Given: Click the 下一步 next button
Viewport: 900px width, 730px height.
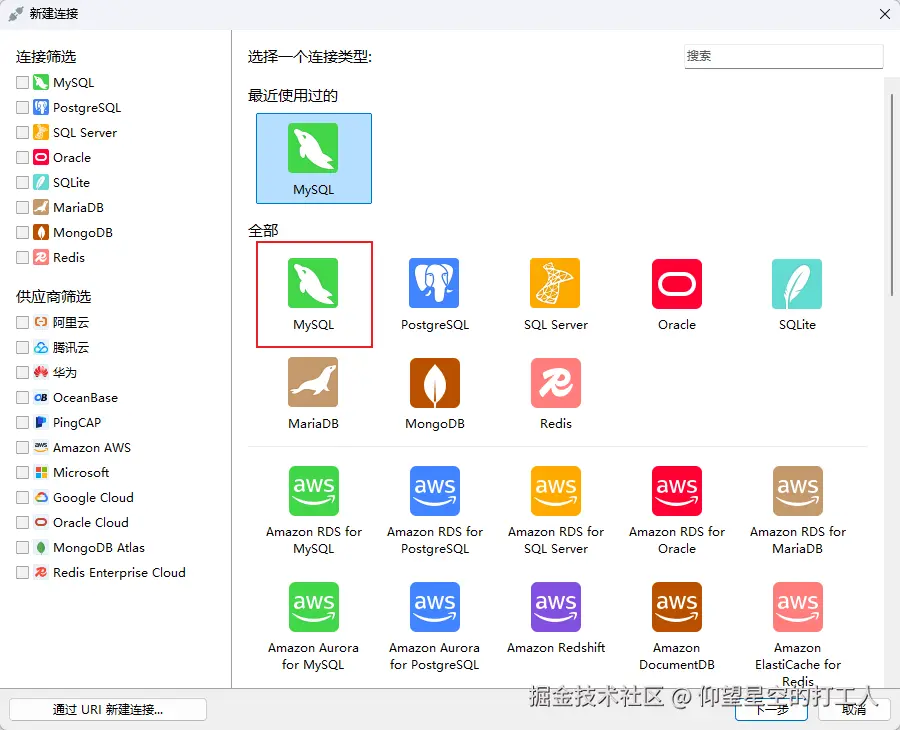Looking at the screenshot, I should [x=771, y=709].
